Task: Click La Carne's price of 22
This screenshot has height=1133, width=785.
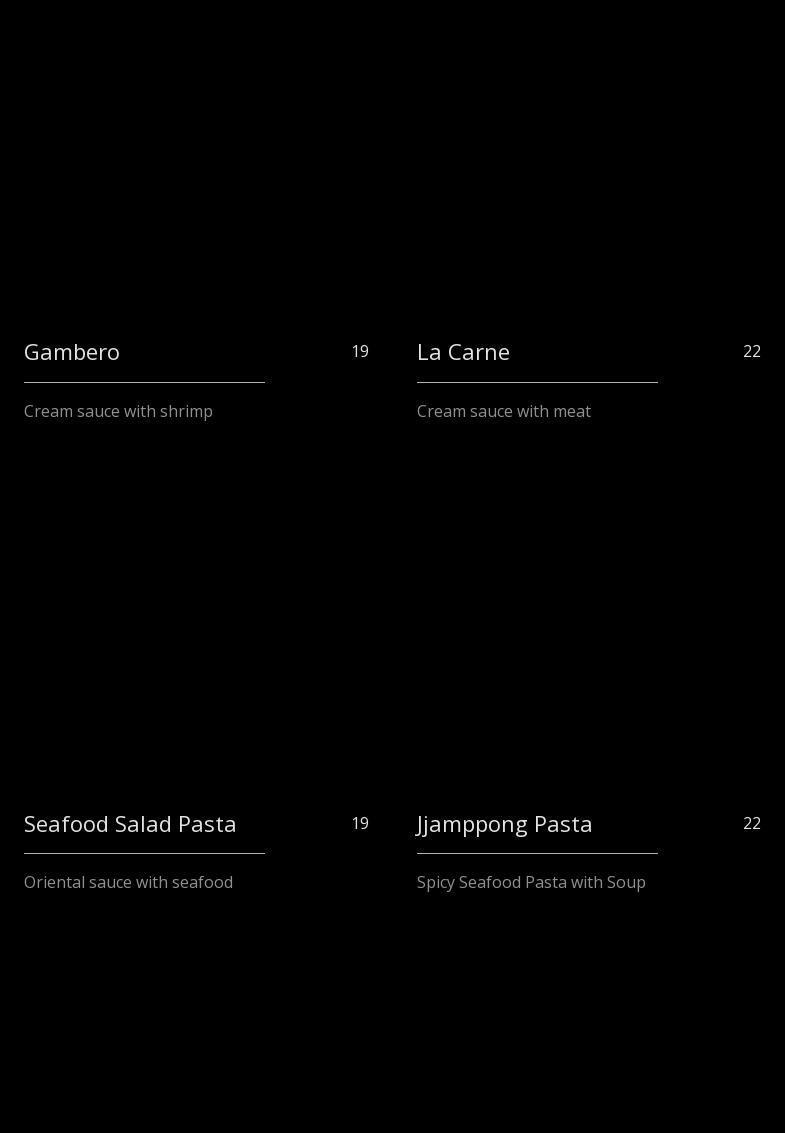Action: 752,352
